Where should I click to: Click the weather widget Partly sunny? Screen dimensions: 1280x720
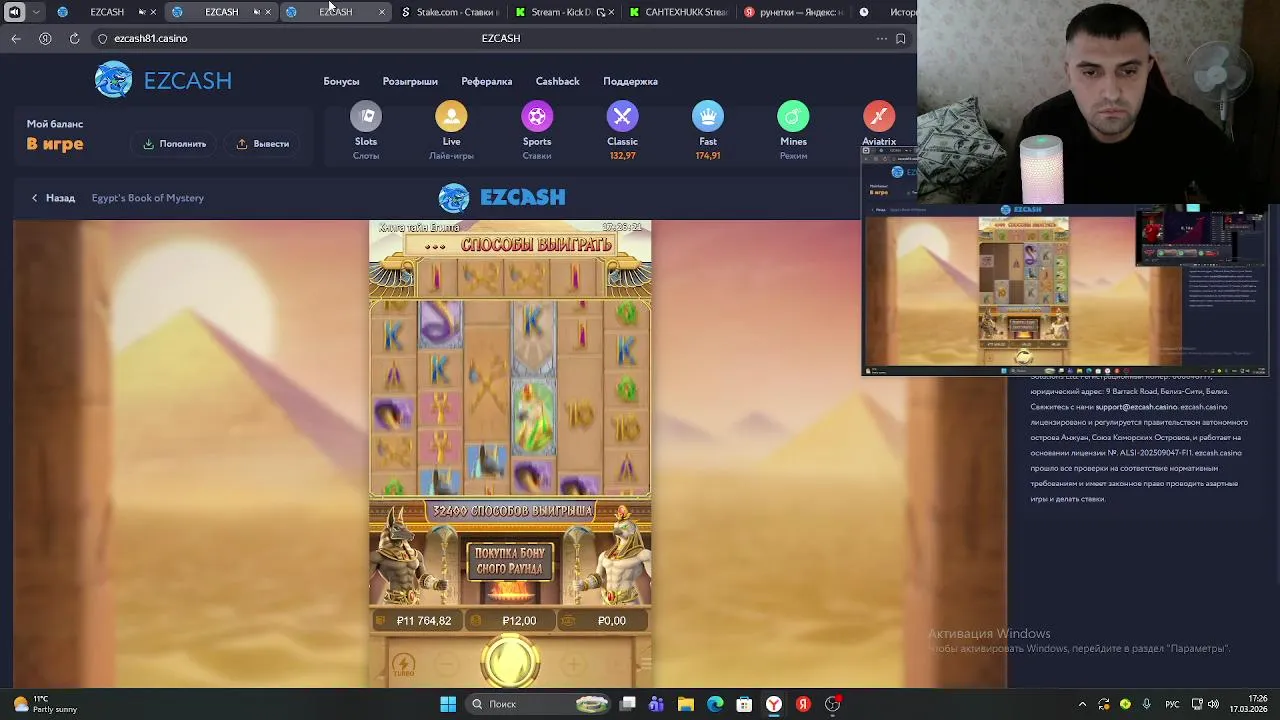tap(45, 704)
